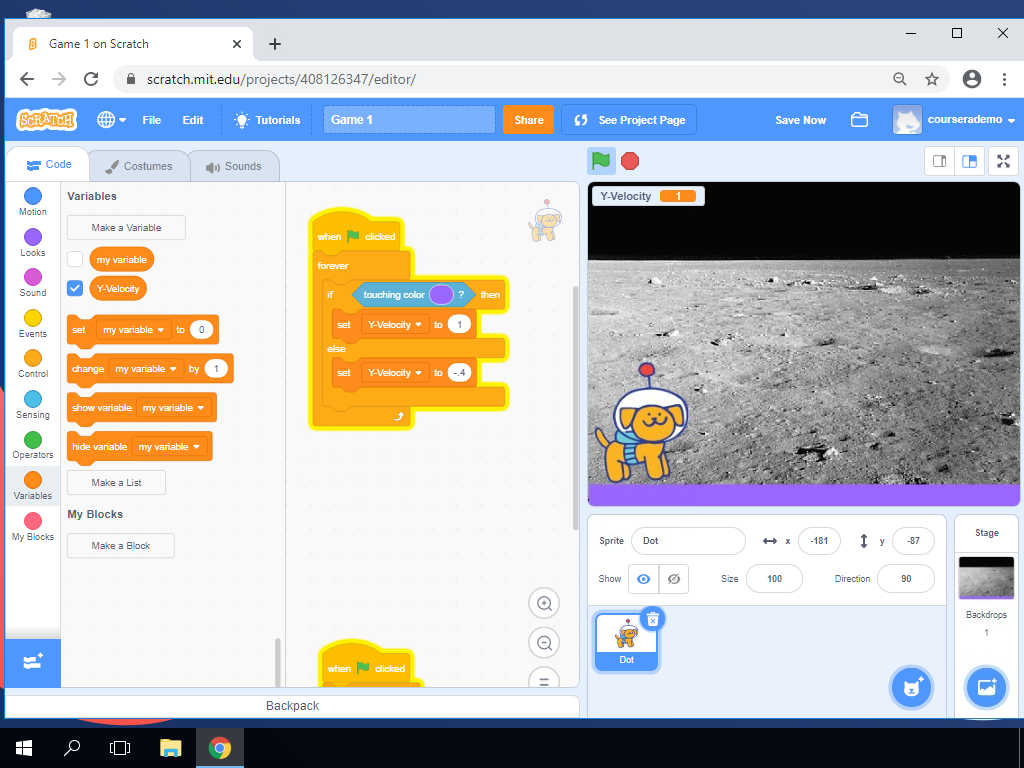The height and width of the screenshot is (768, 1024).
Task: Check the my variable checkbox
Action: (x=75, y=259)
